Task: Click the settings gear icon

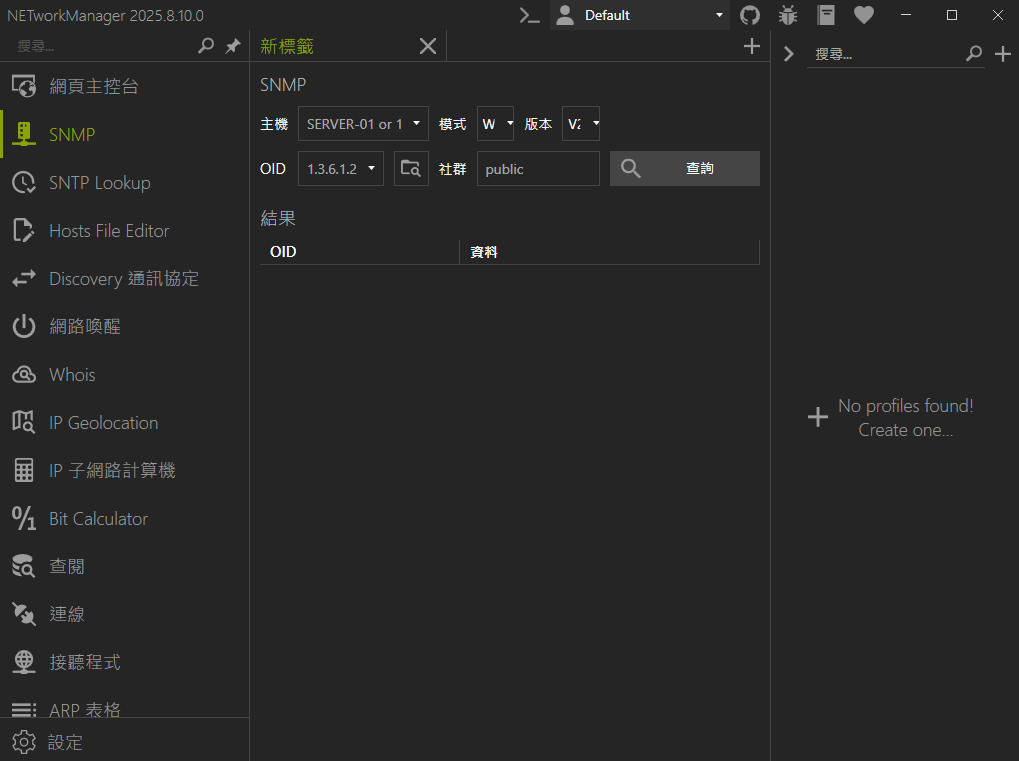Action: tap(24, 742)
